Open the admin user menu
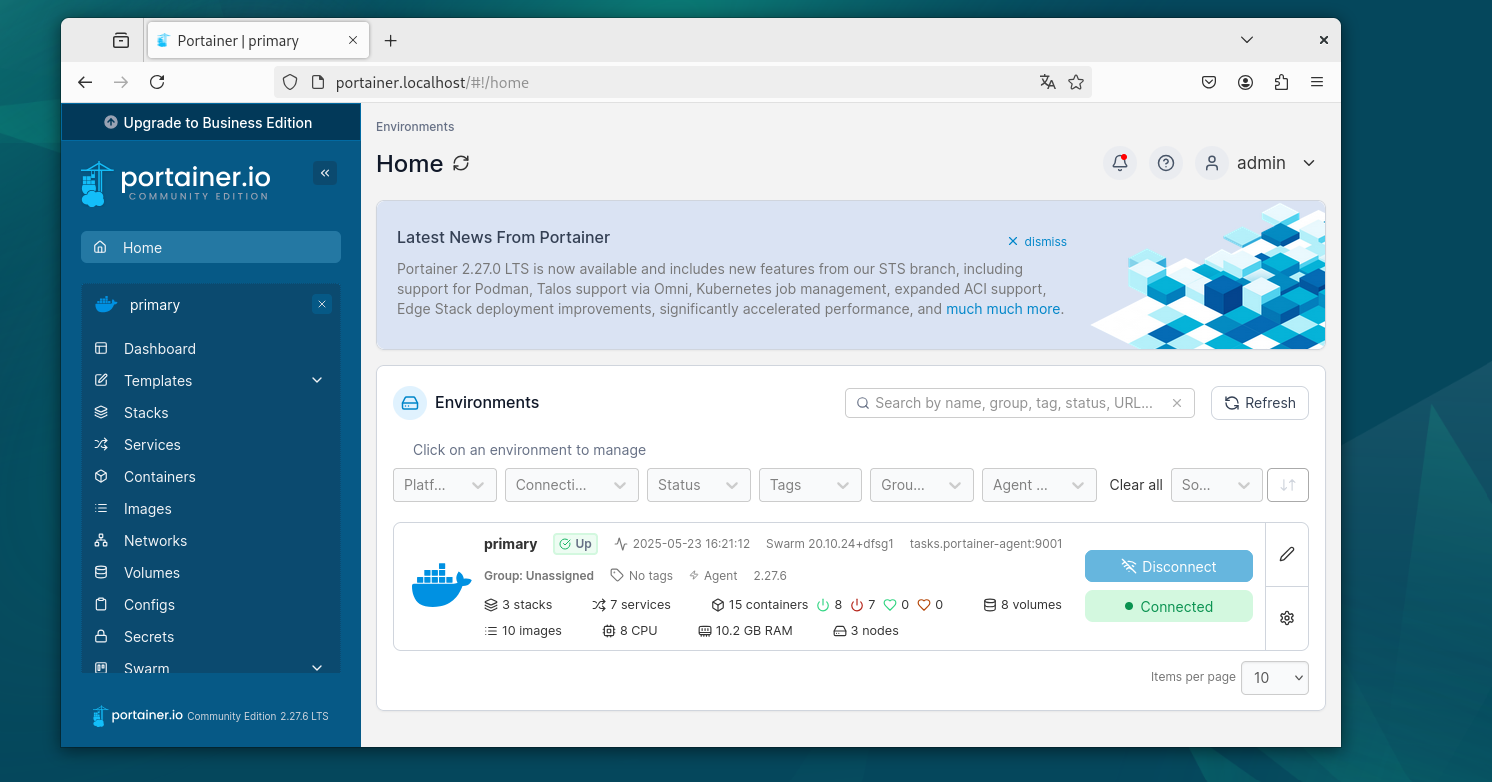This screenshot has width=1492, height=782. tap(1260, 163)
